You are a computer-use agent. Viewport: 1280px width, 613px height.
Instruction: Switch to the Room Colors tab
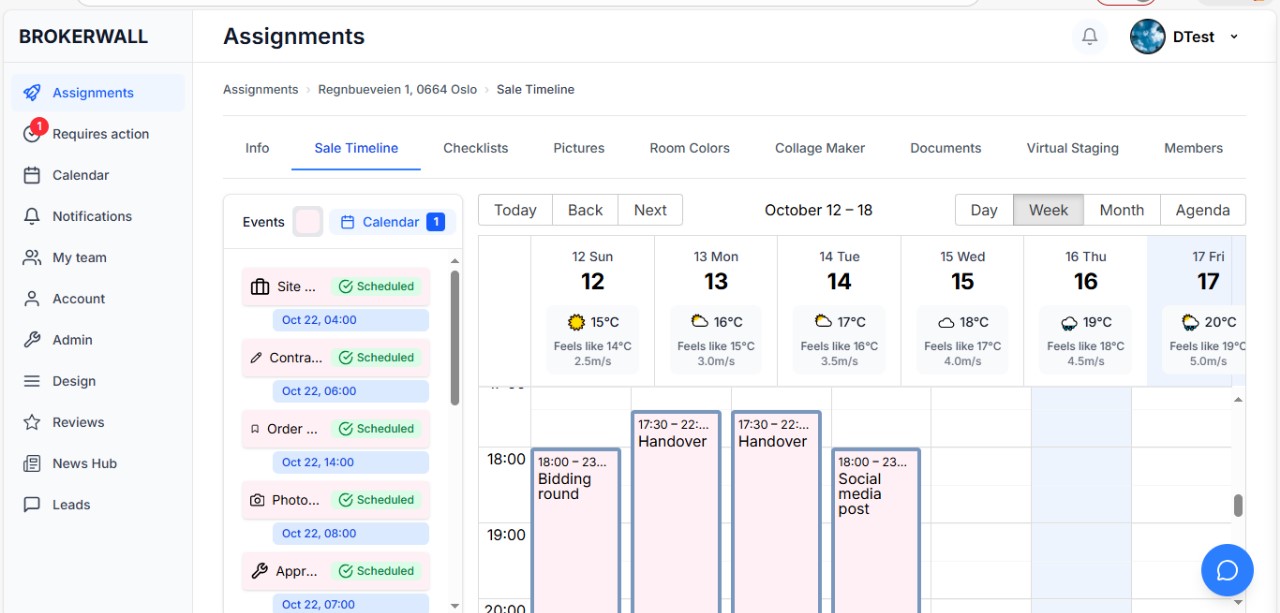pos(689,147)
